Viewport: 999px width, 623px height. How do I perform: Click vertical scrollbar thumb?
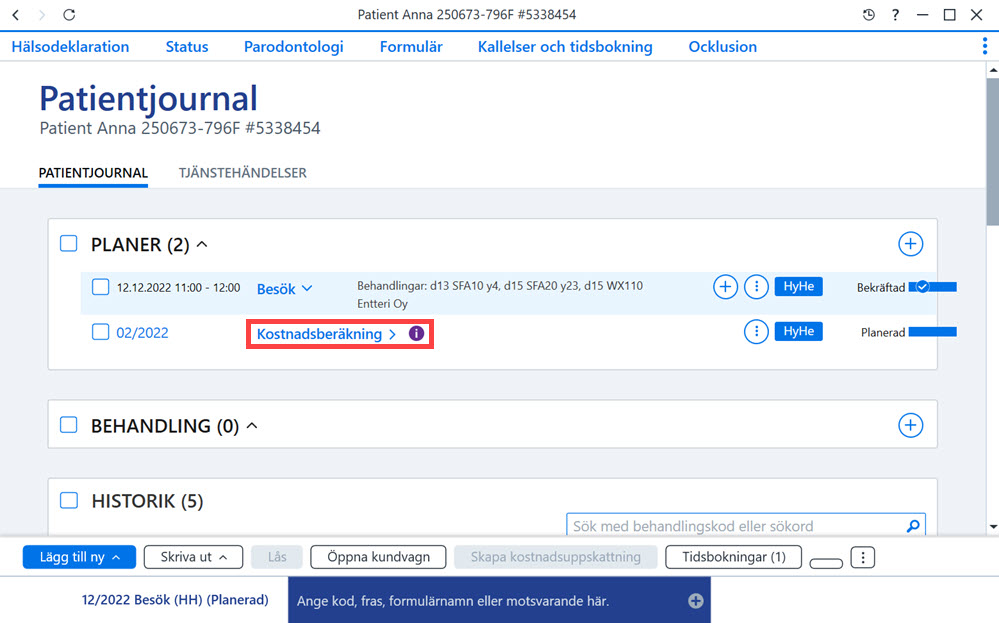(x=993, y=152)
